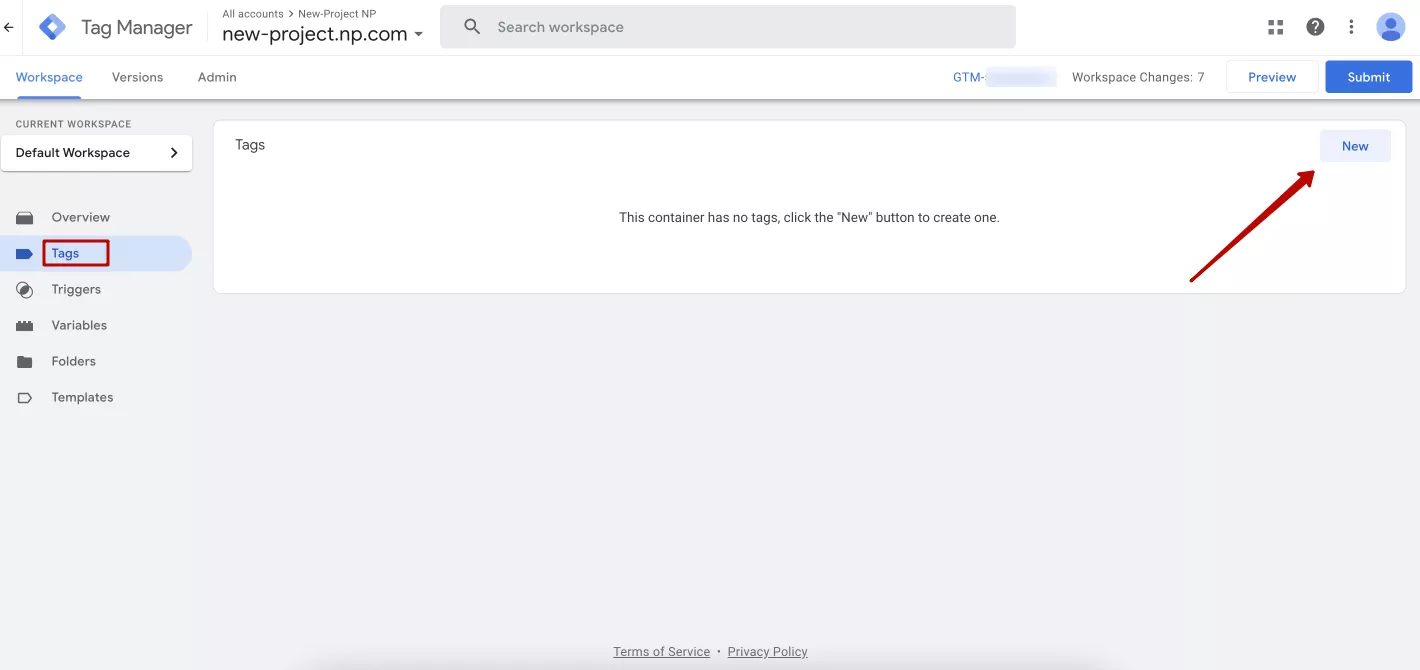Switch to the Versions tab
Viewport: 1420px width, 670px height.
click(x=137, y=77)
